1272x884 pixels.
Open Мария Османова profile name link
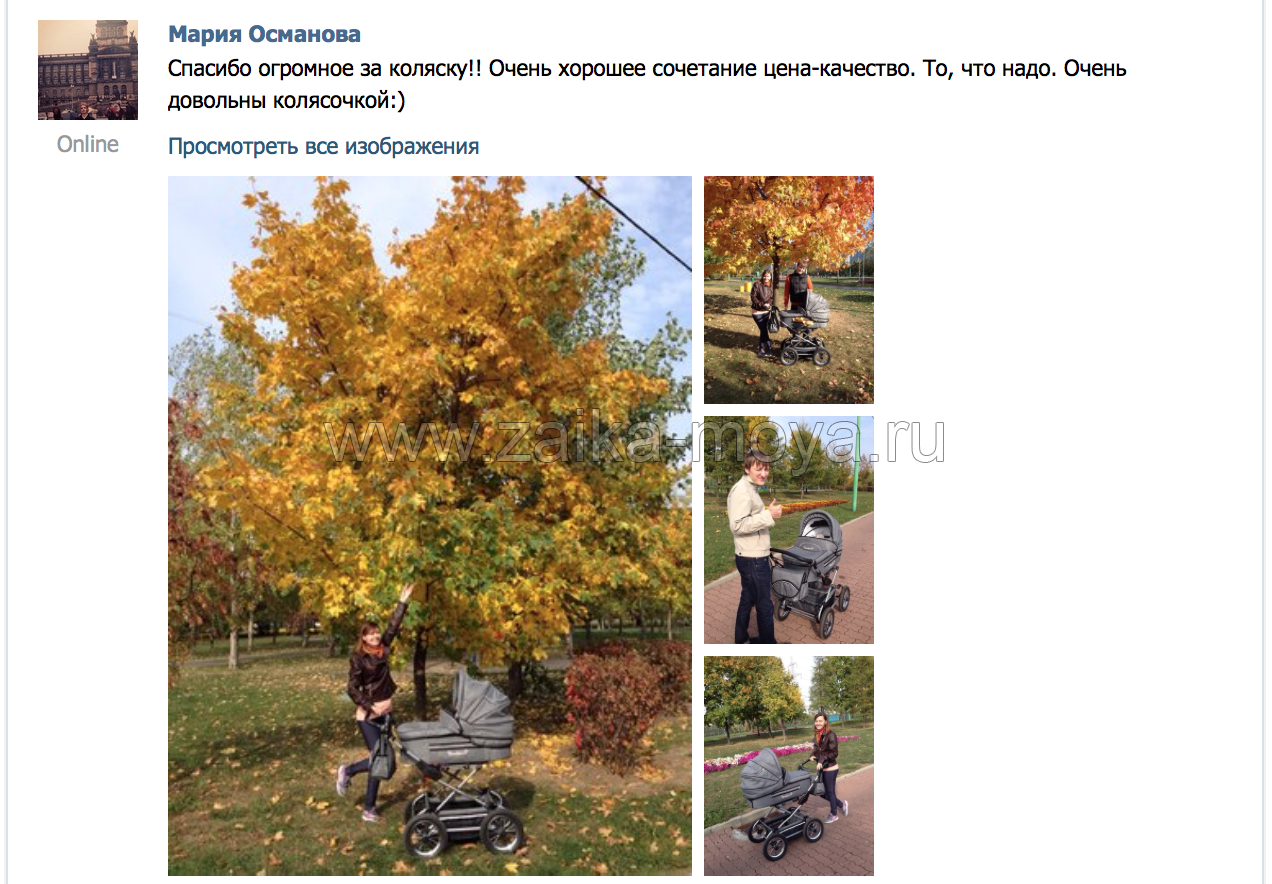click(x=264, y=34)
